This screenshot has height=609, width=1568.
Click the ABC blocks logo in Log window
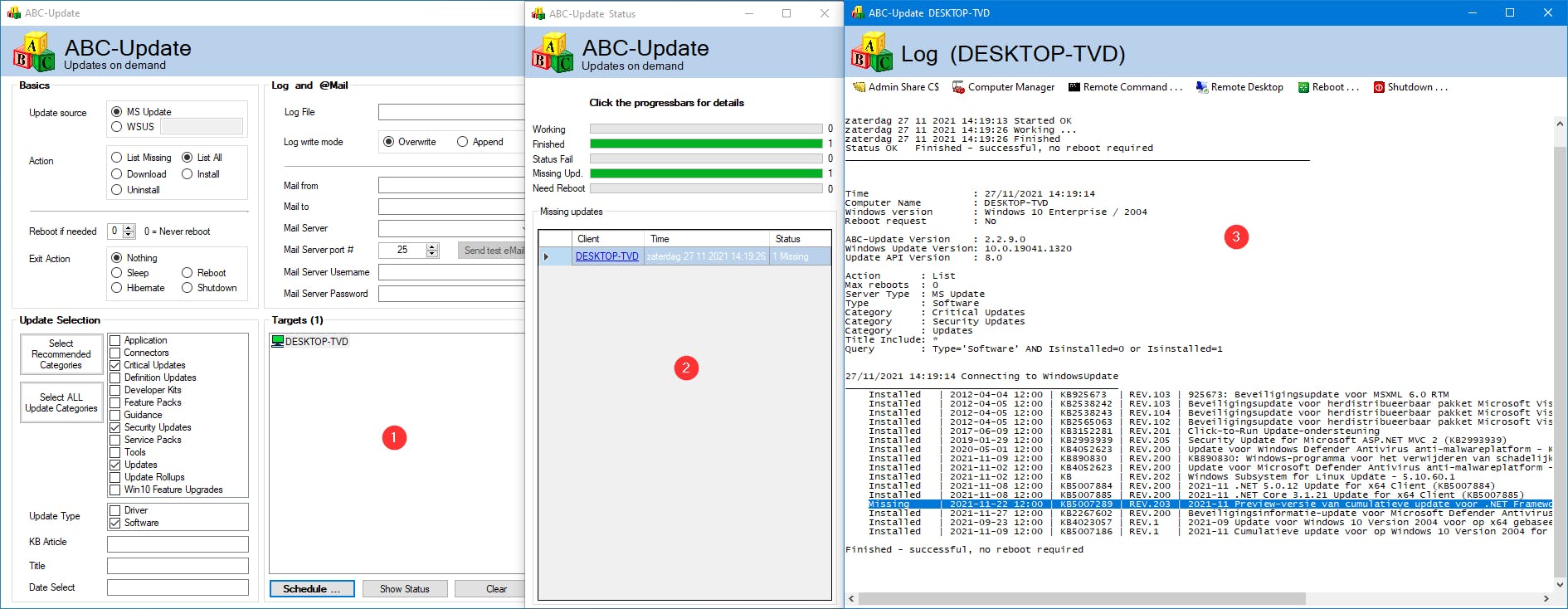pos(872,53)
